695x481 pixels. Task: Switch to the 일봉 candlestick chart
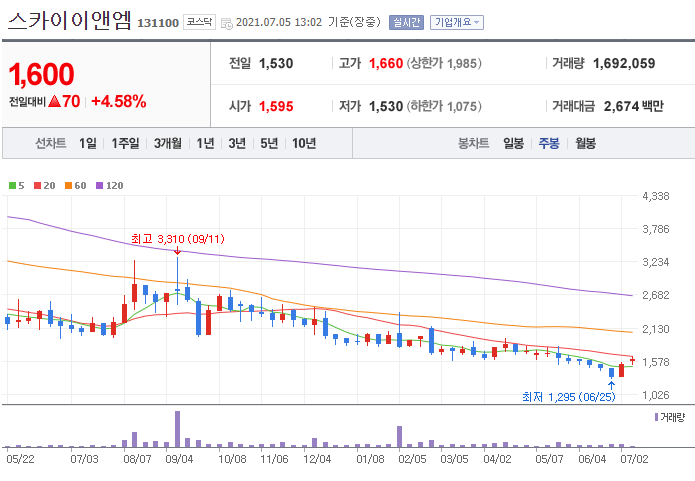pyautogui.click(x=513, y=143)
